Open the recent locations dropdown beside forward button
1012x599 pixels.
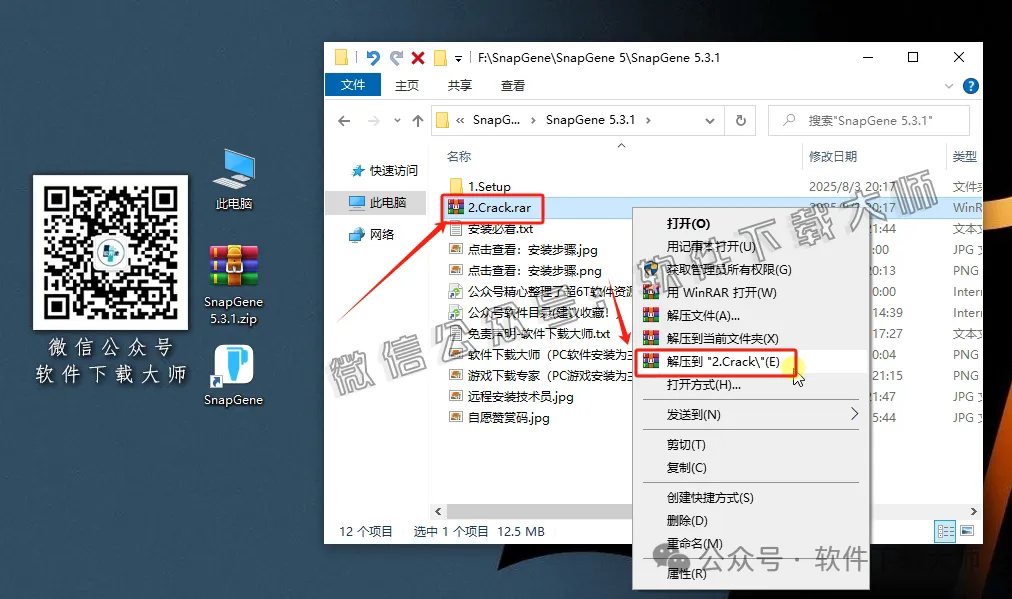pyautogui.click(x=398, y=120)
